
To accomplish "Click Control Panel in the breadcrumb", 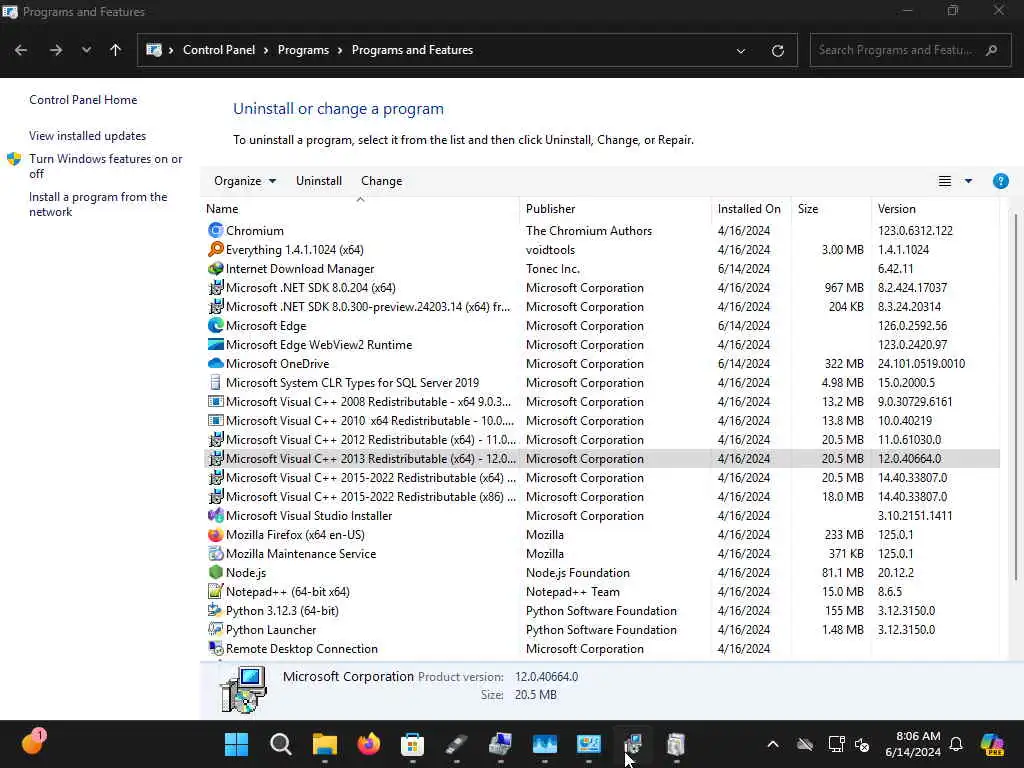I will 219,50.
